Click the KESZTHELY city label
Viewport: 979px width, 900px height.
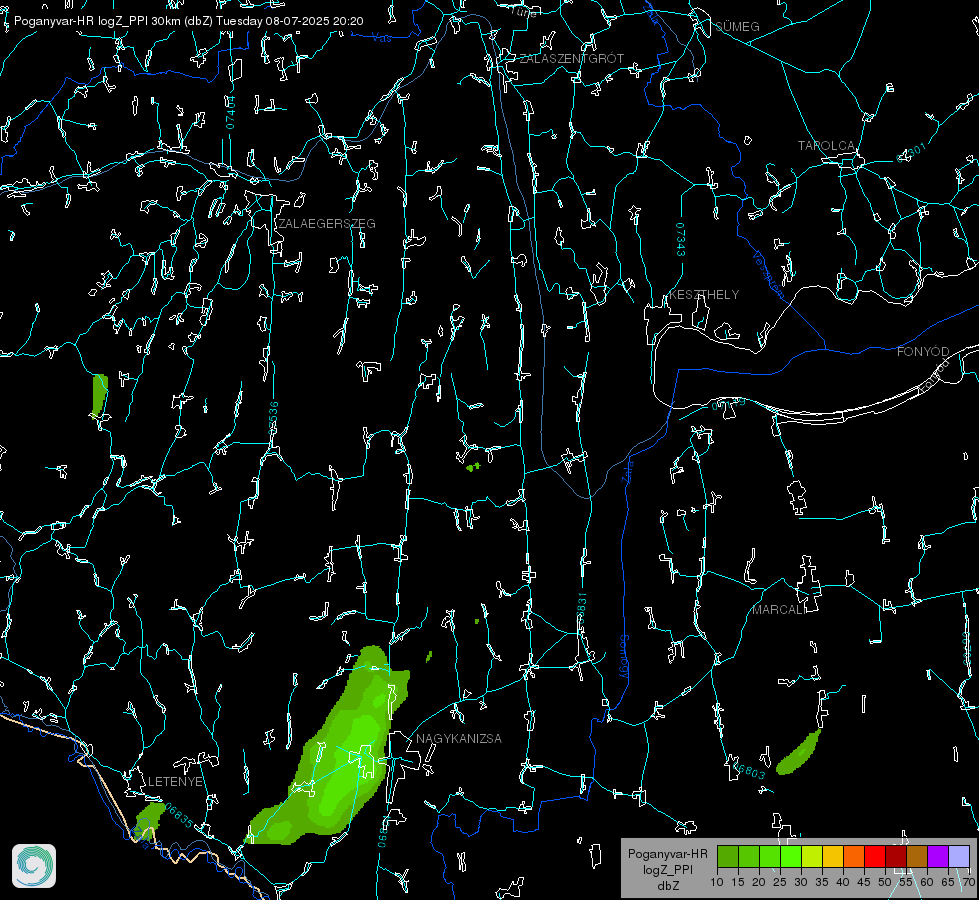click(x=704, y=295)
